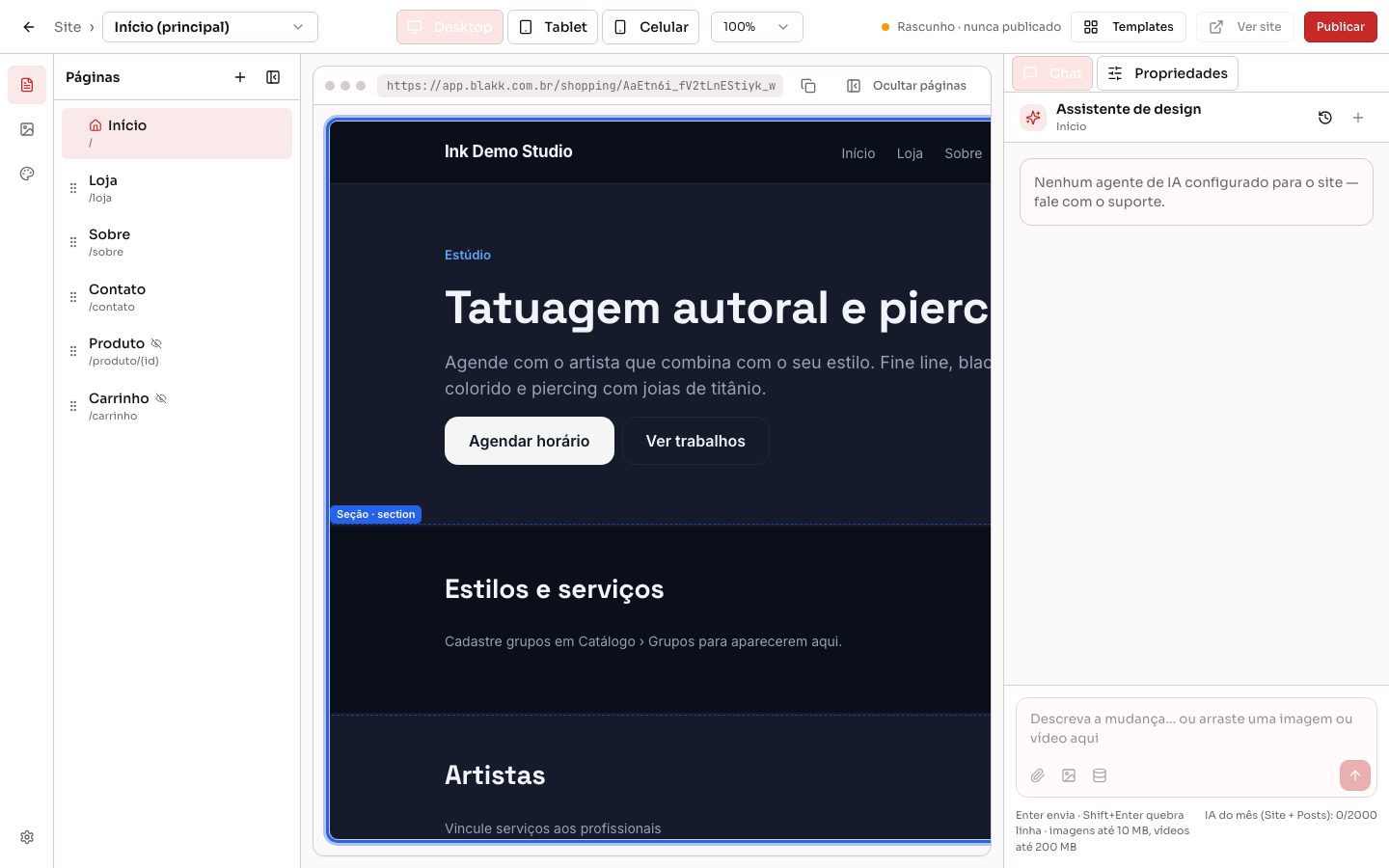Toggle hidden eye icon on Produto page
Screen dimensions: 1389x868
[156, 343]
